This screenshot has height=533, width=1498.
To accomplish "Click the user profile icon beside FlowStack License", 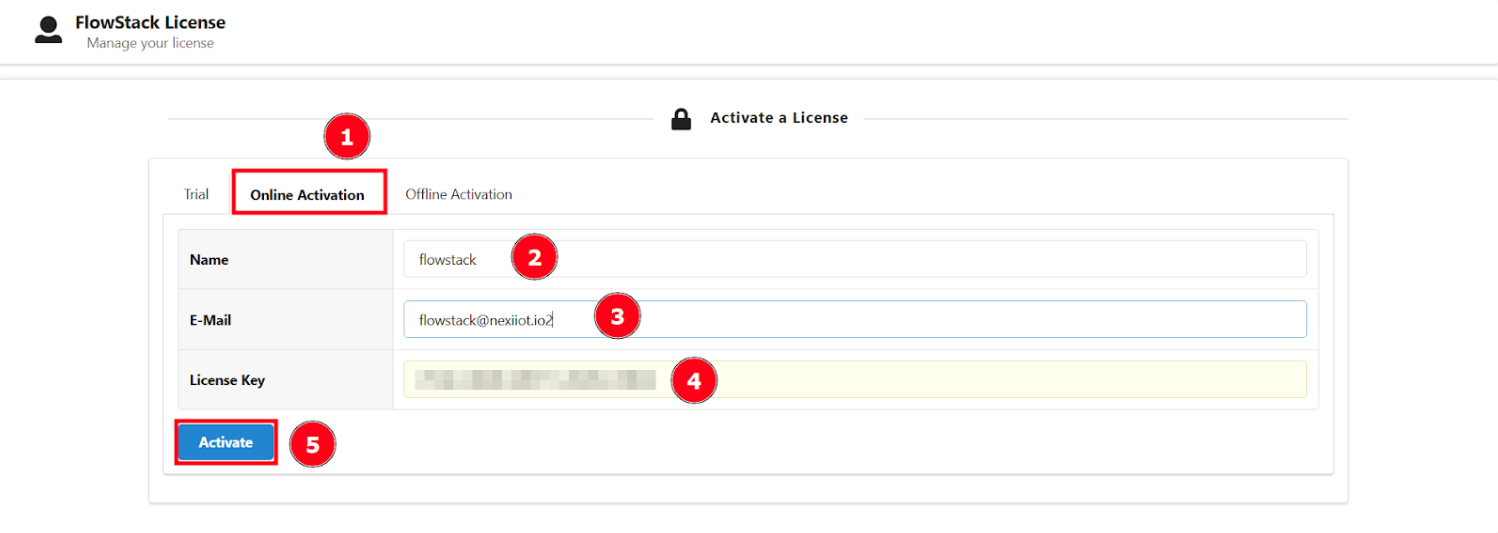I will (x=48, y=30).
